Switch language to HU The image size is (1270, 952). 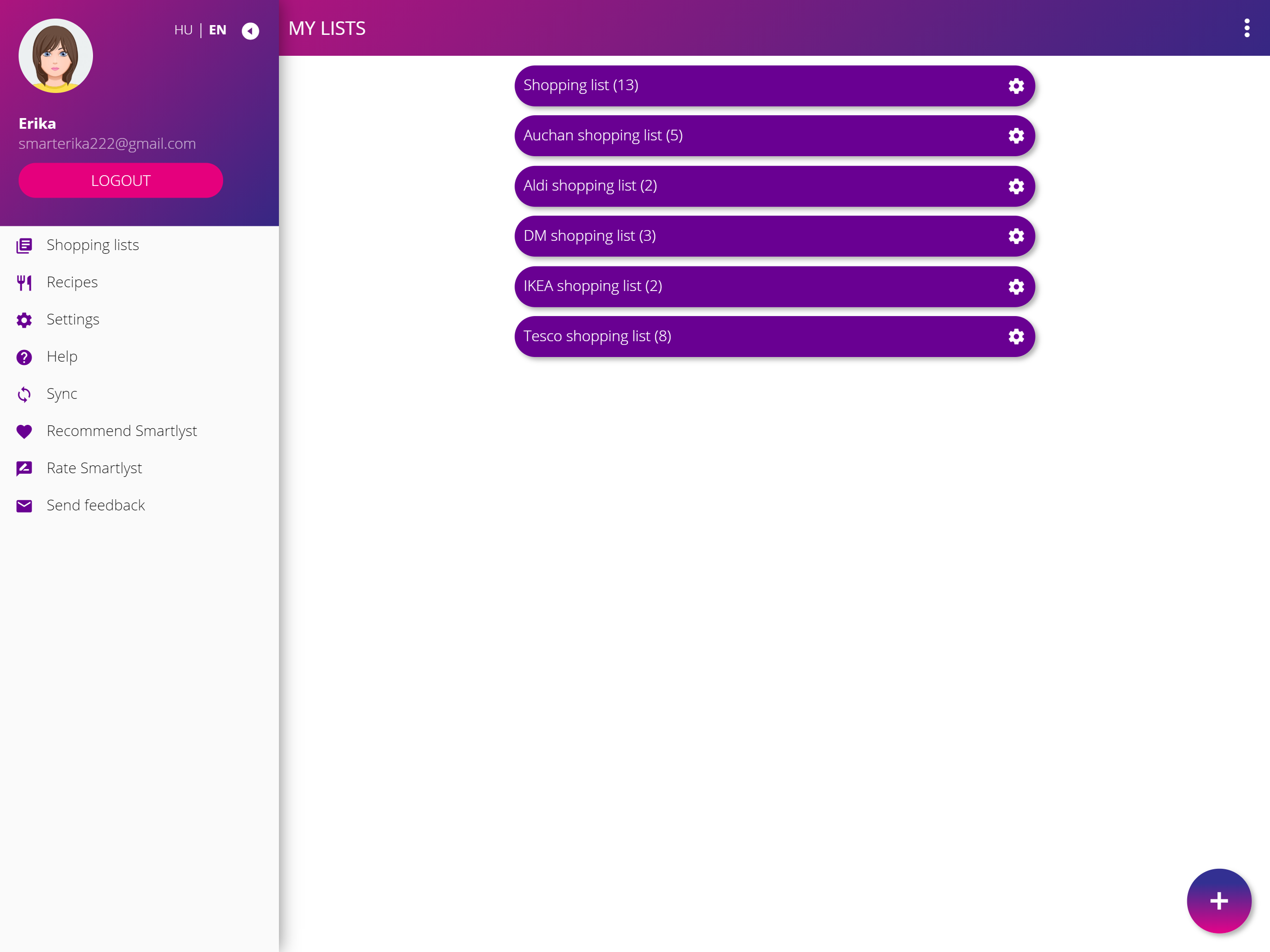(x=183, y=30)
